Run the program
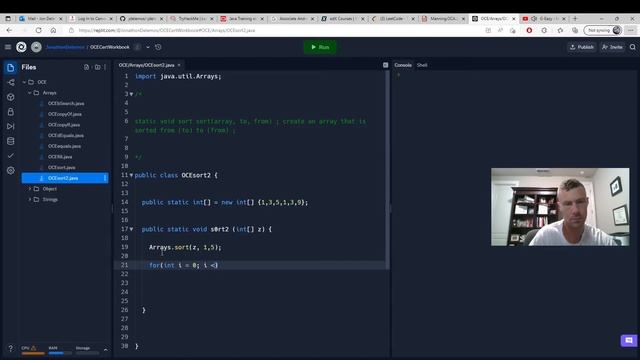This screenshot has width=640, height=360. pos(320,47)
